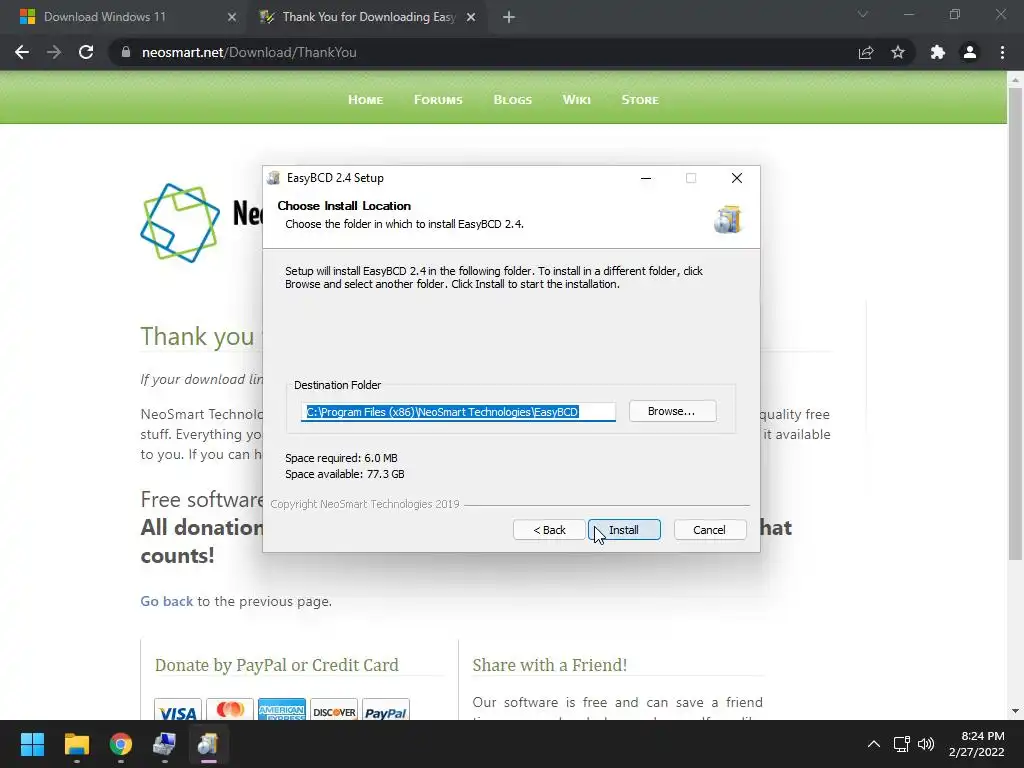The width and height of the screenshot is (1024, 768).
Task: Click the Install button in EasyBCD setup
Action: [624, 530]
